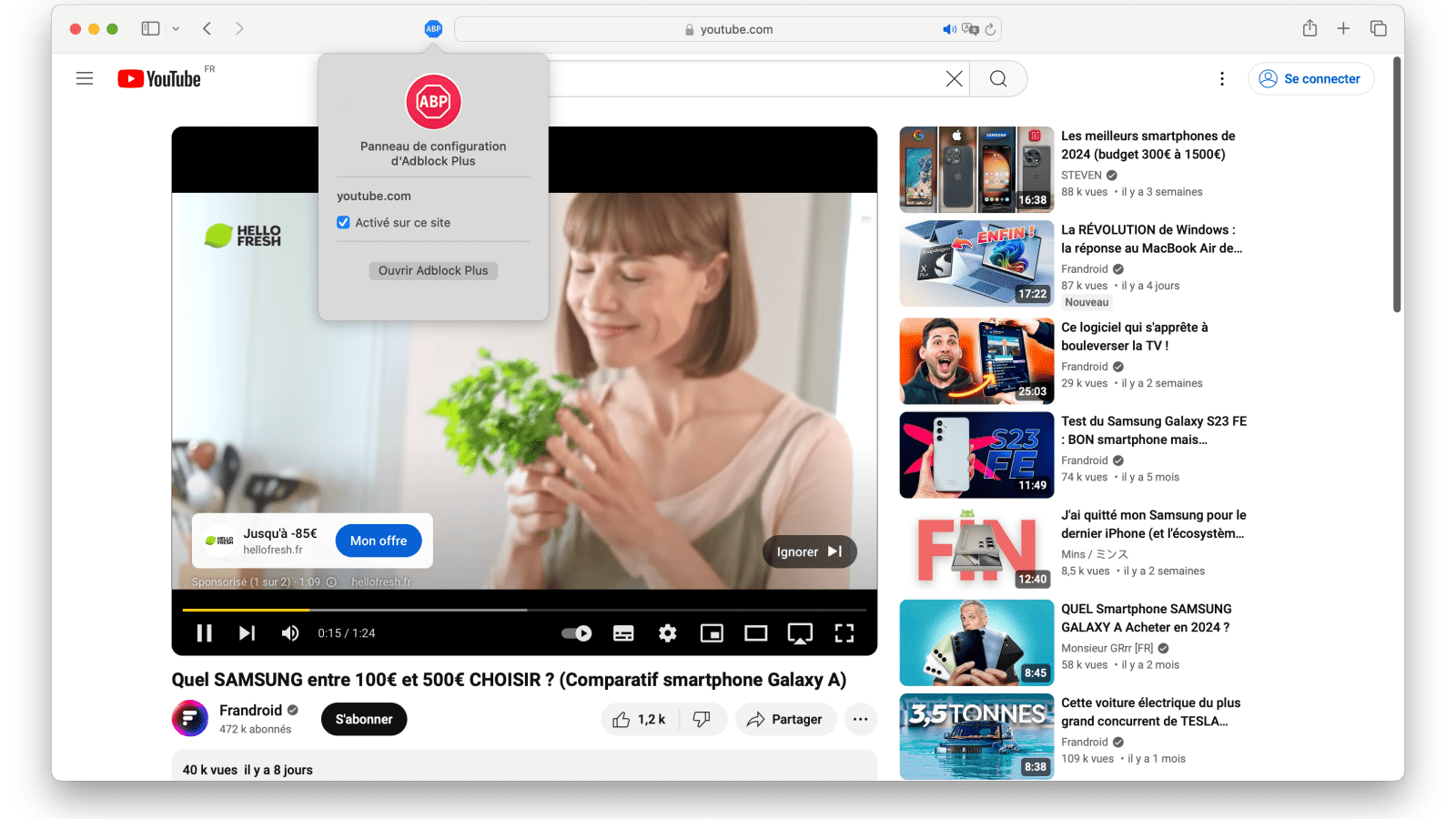Mute the video player volume icon
This screenshot has width=1456, height=819.
290,633
